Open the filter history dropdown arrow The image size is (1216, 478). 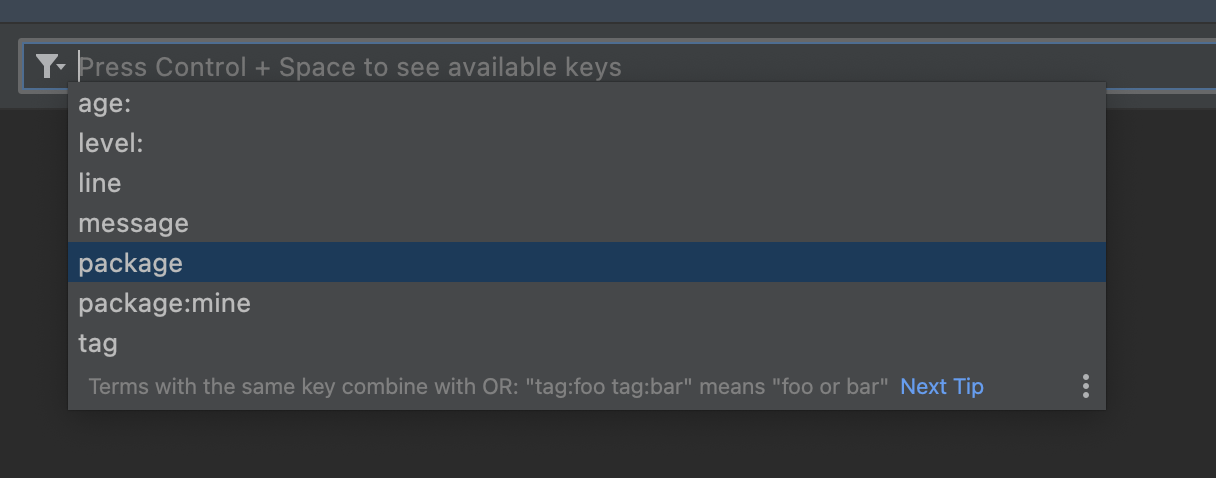pyautogui.click(x=62, y=68)
